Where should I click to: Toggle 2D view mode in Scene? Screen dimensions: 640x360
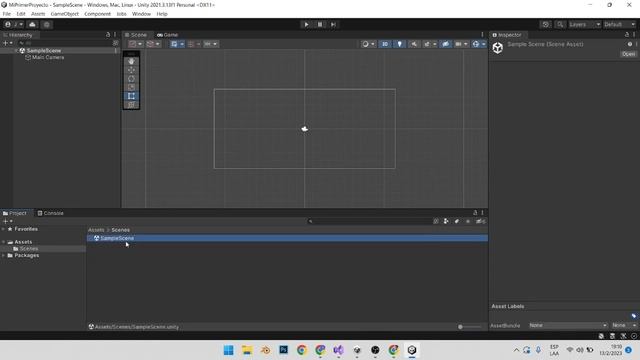pos(384,44)
